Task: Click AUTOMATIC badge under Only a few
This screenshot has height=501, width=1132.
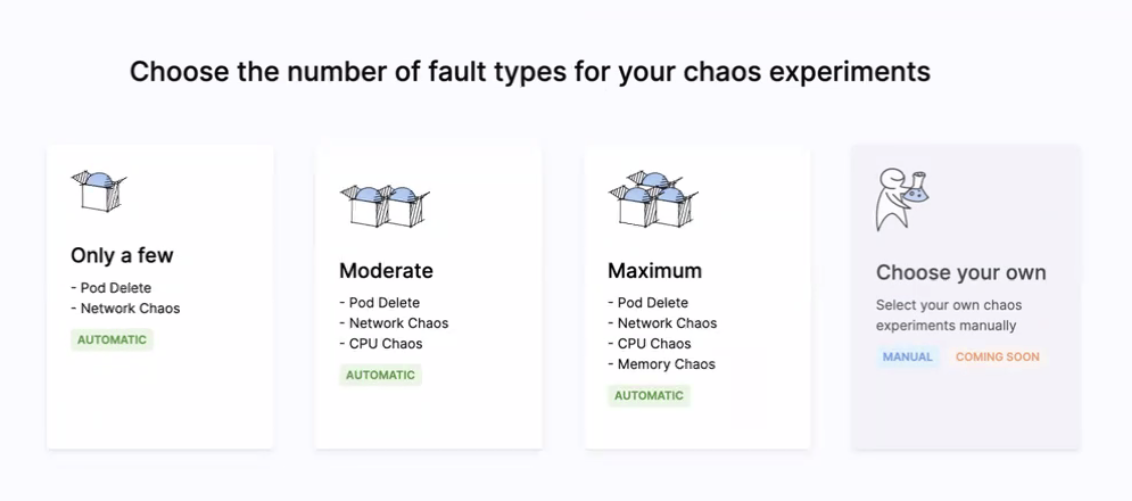Action: [x=112, y=340]
